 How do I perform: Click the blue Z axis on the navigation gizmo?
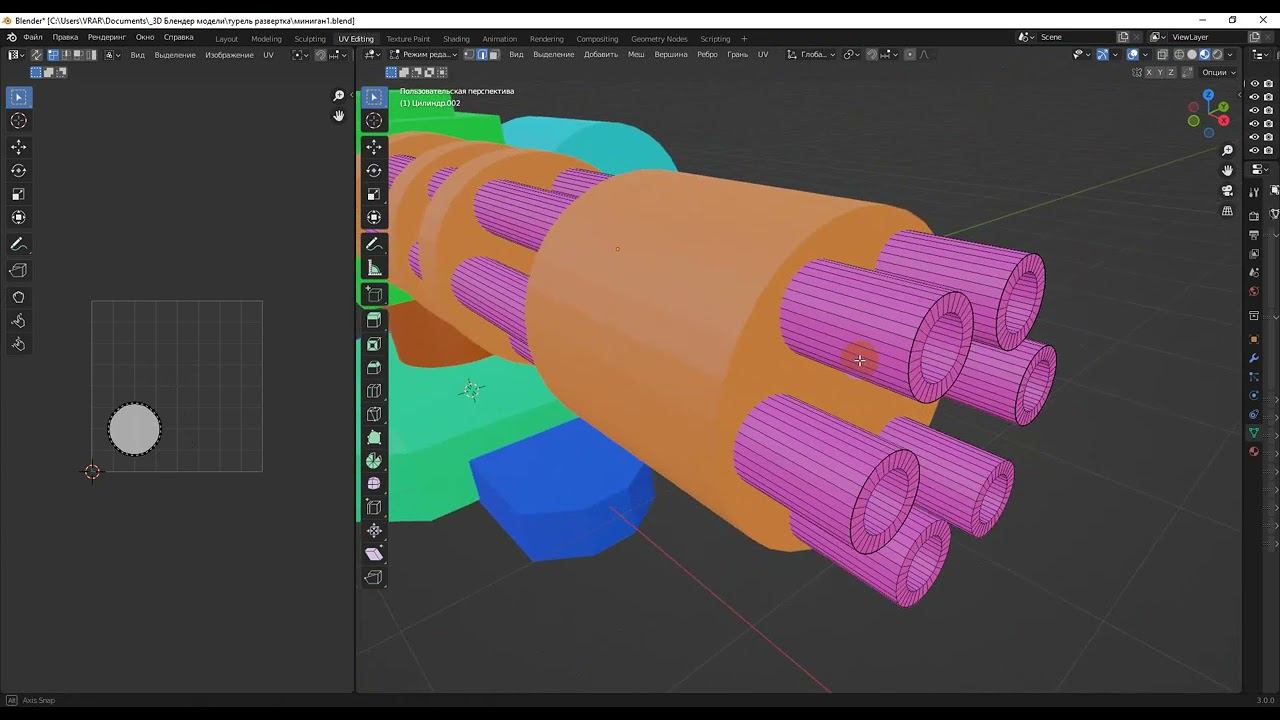coord(1208,95)
